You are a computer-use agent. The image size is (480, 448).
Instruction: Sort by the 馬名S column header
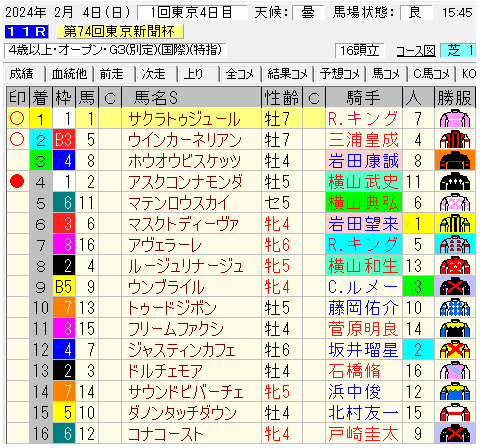(191, 98)
